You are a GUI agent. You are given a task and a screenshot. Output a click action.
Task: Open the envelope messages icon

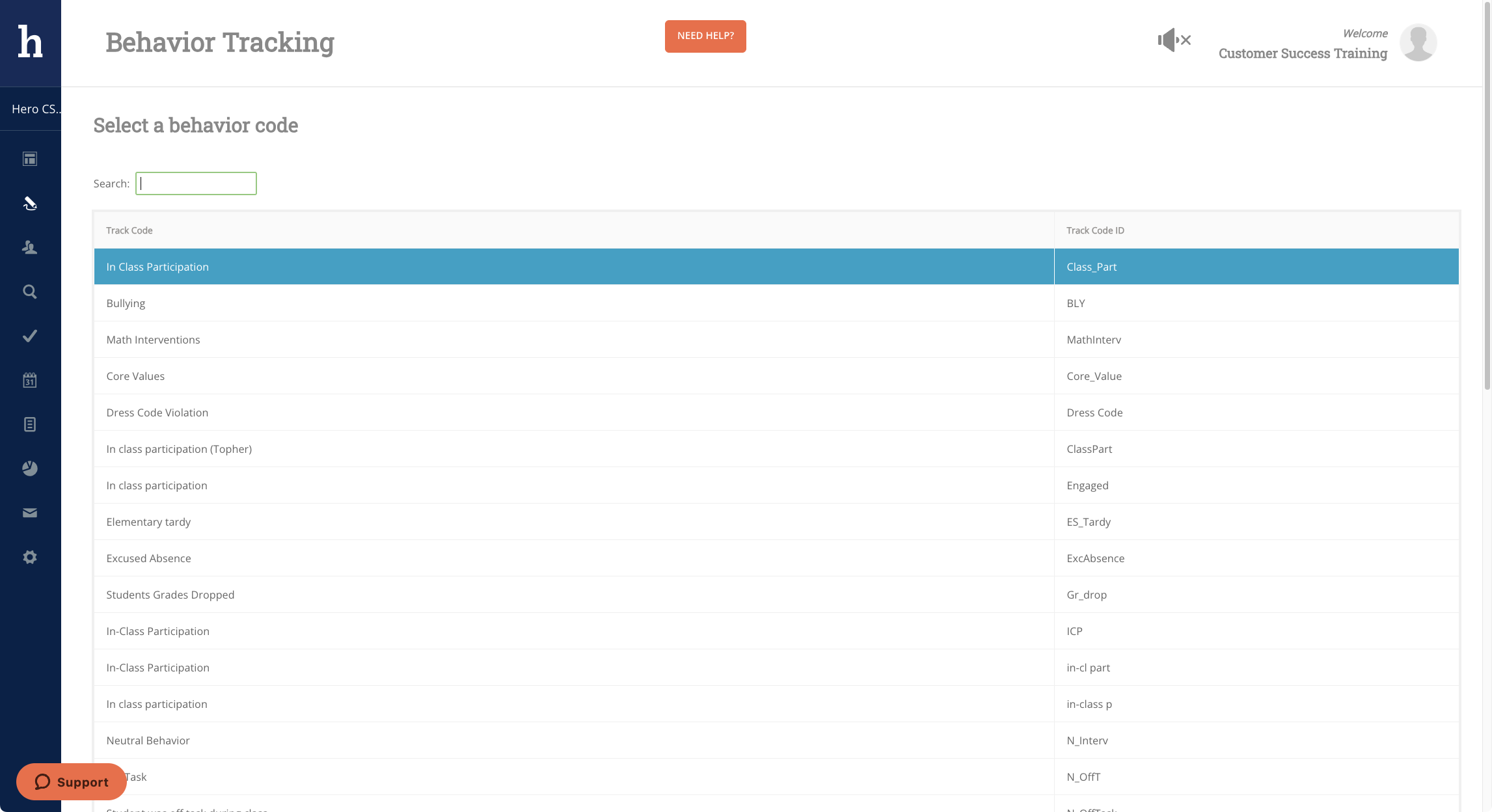[30, 513]
